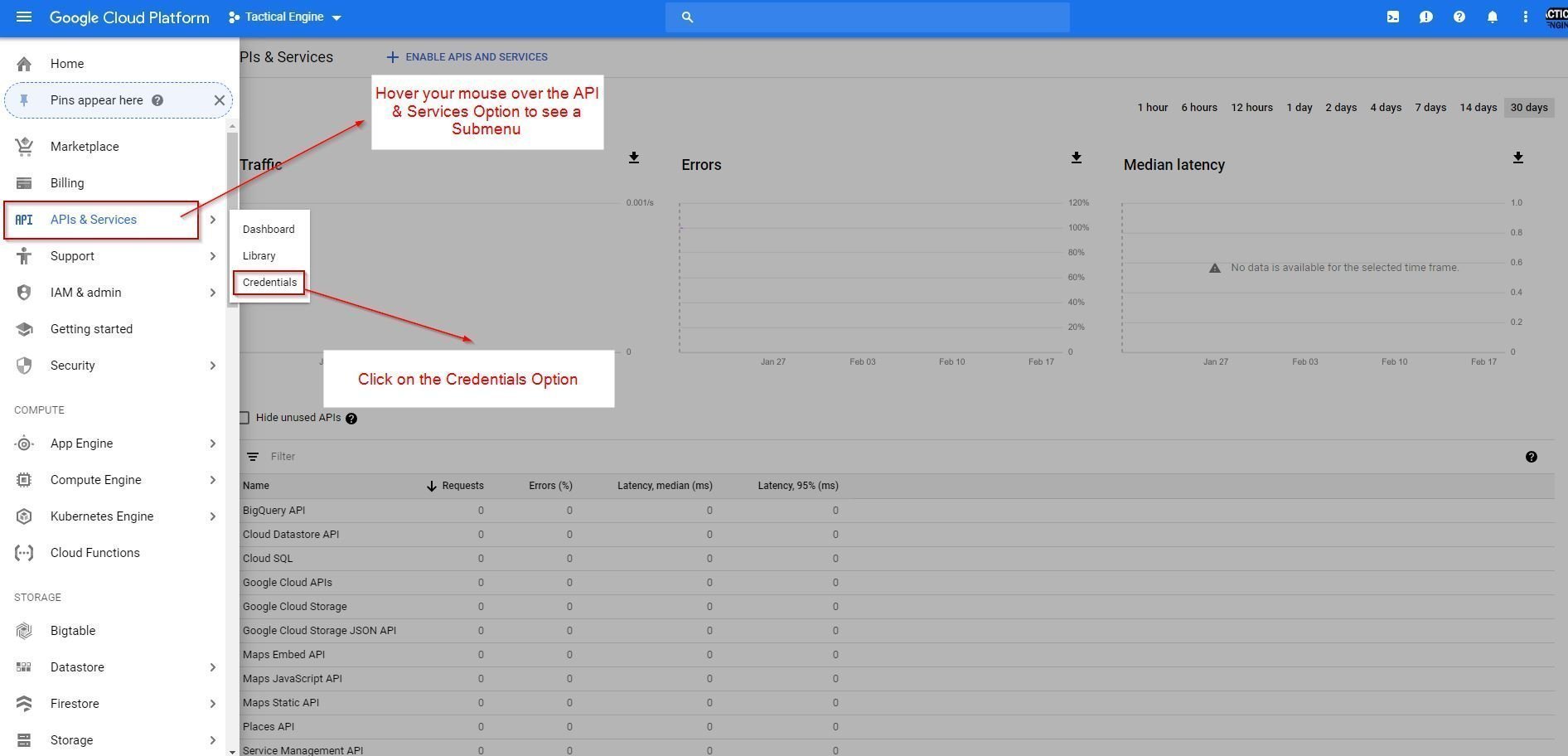Click the Compute Engine chip icon
This screenshot has width=1568, height=756.
(x=24, y=480)
